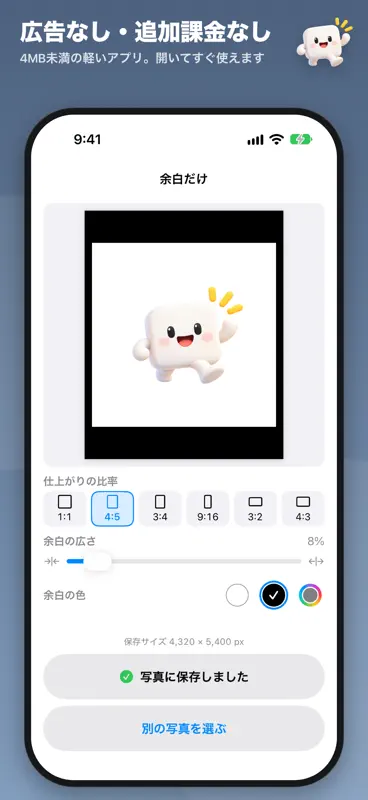
Task: Select the white margin color
Action: tap(237, 595)
